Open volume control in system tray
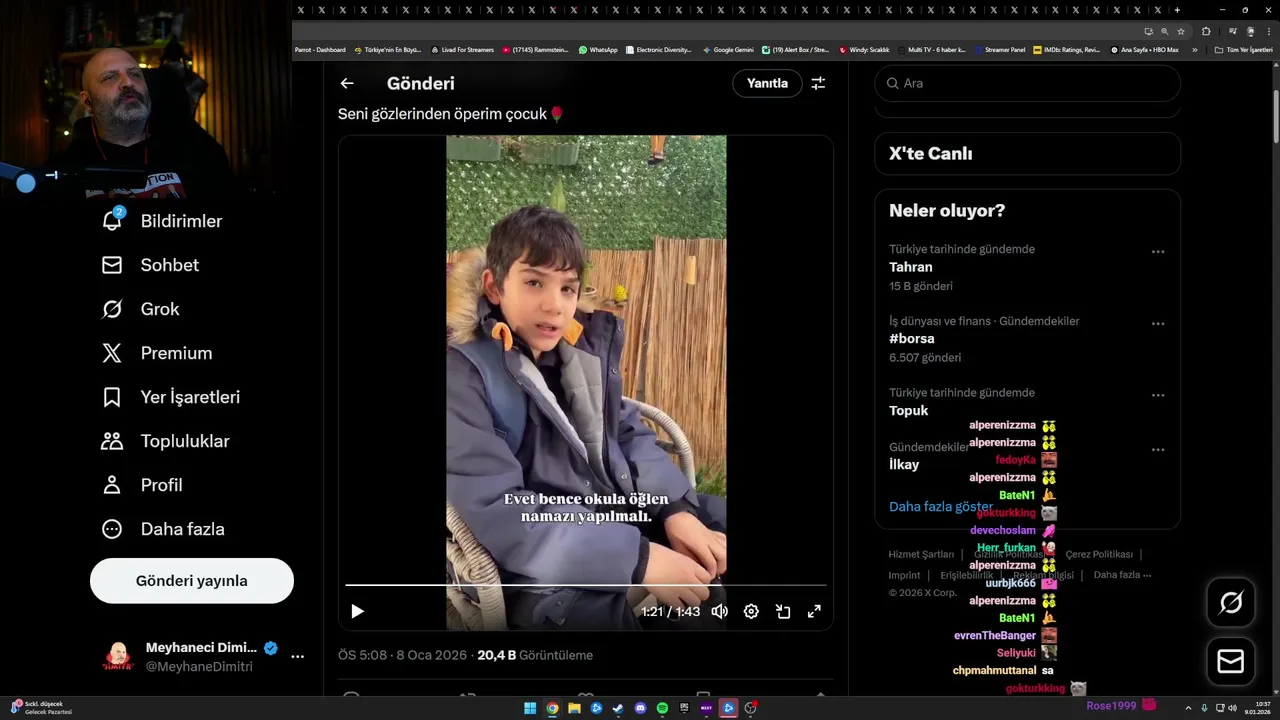 click(1232, 708)
